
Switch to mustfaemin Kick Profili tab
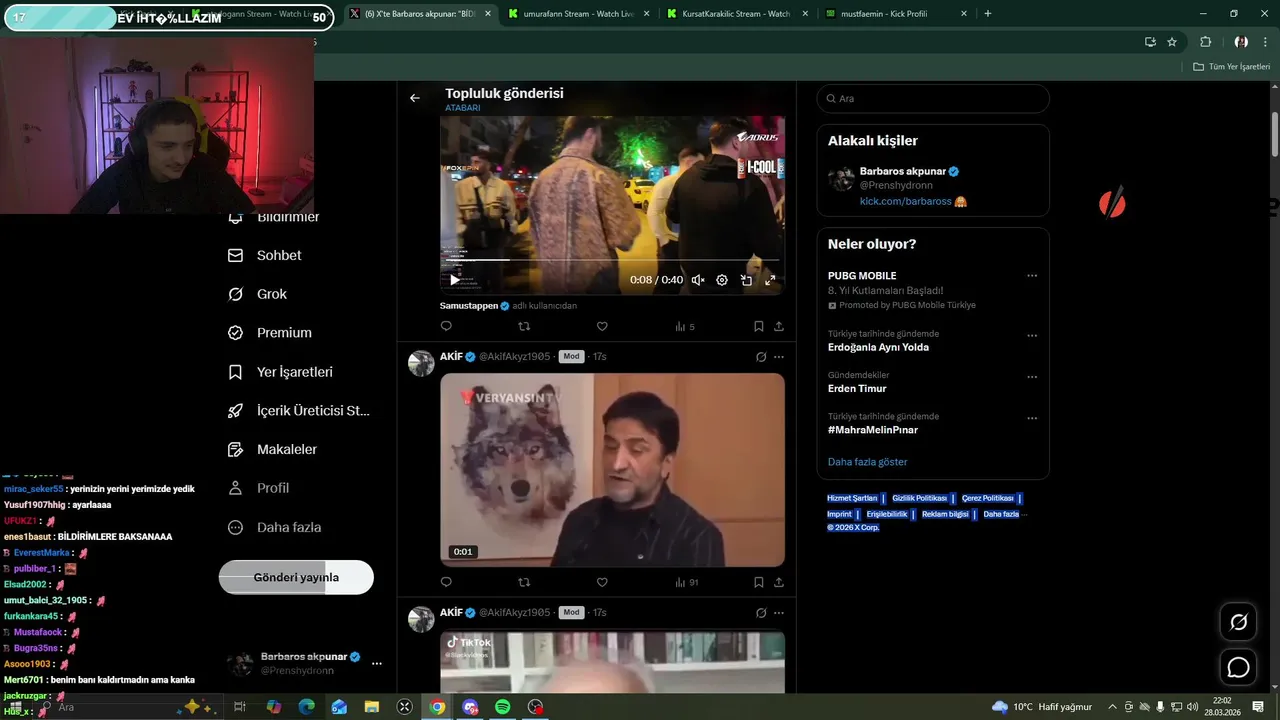[895, 14]
